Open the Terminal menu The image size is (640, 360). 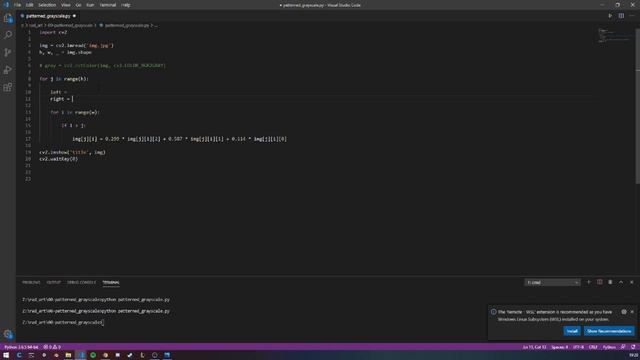tap(108, 5)
